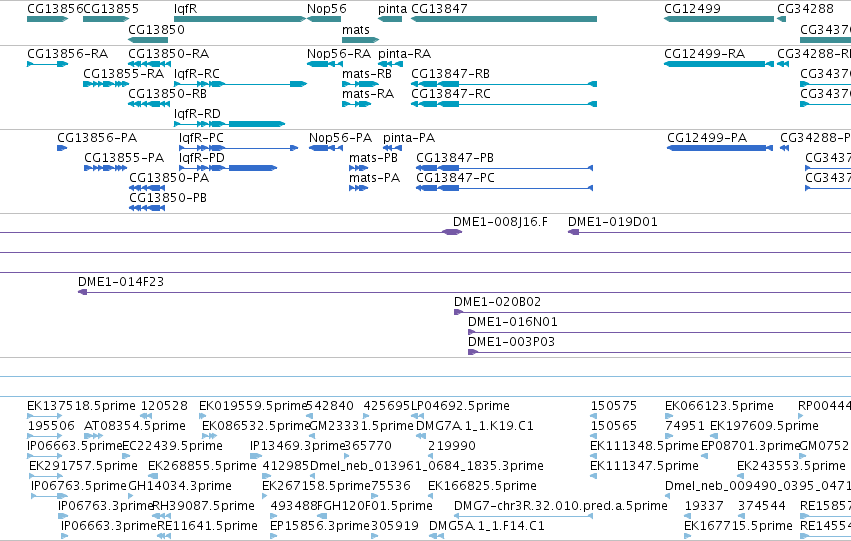
Task: Select the CG12499 gene feature
Action: click(x=719, y=19)
